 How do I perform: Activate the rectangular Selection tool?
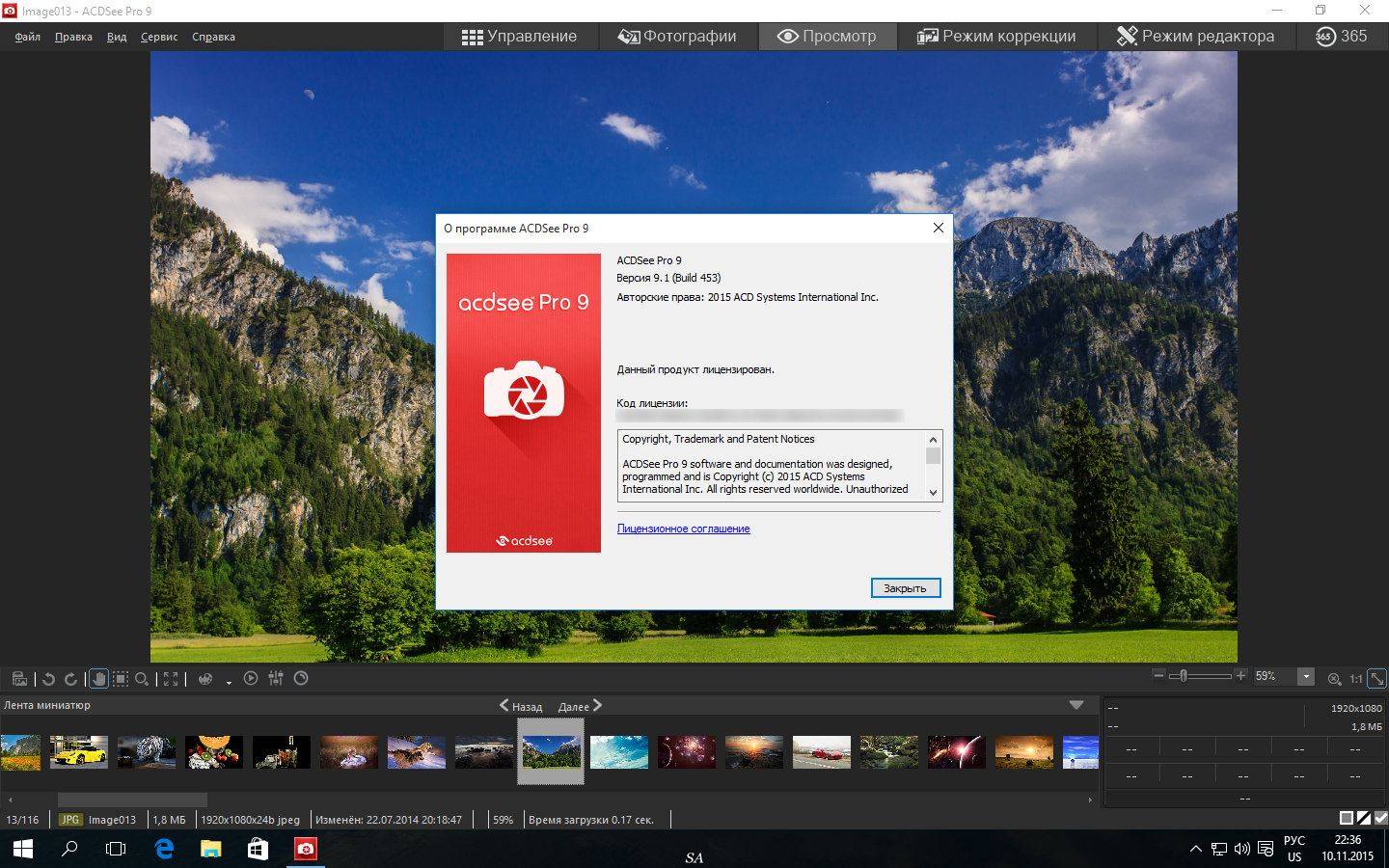[121, 679]
